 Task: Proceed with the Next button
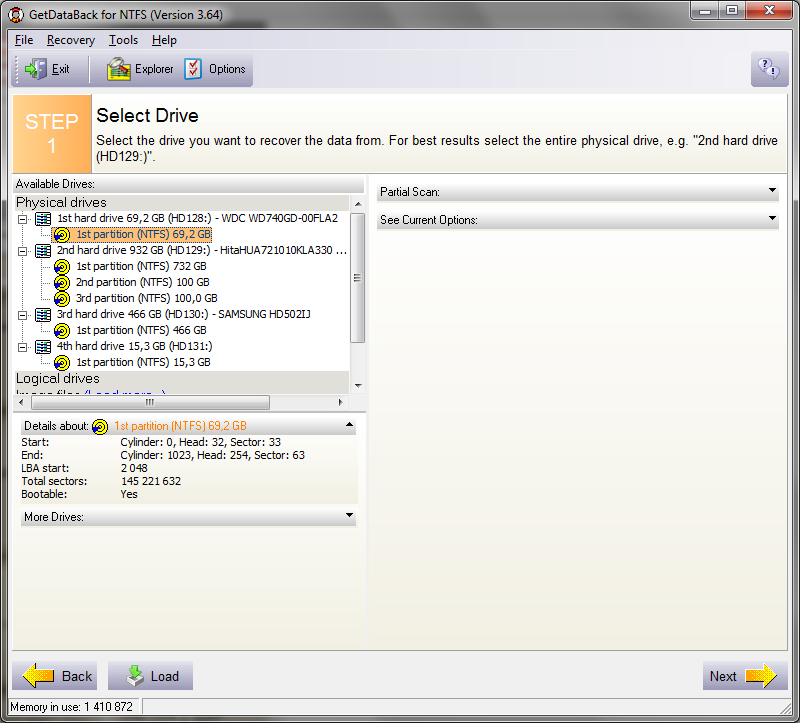coord(745,676)
